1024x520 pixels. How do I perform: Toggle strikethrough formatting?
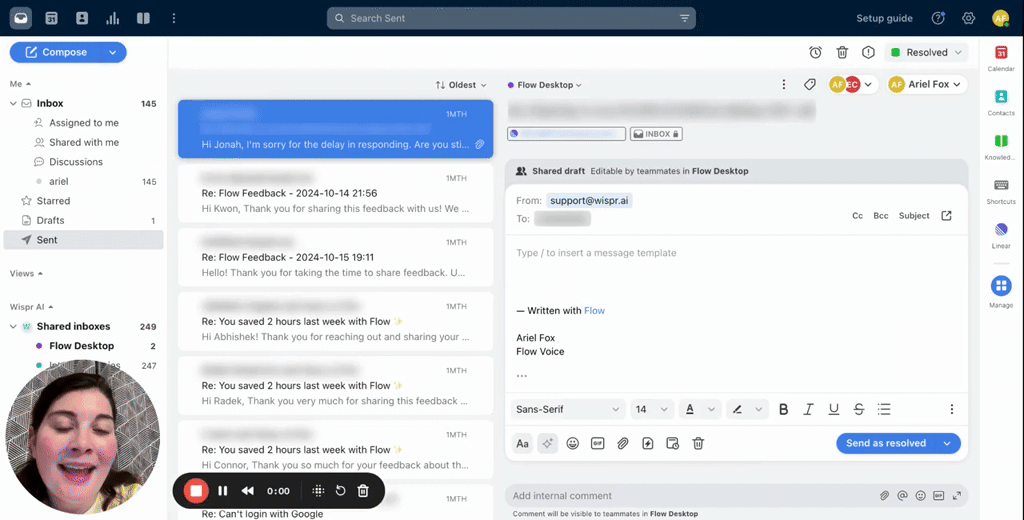(x=859, y=409)
